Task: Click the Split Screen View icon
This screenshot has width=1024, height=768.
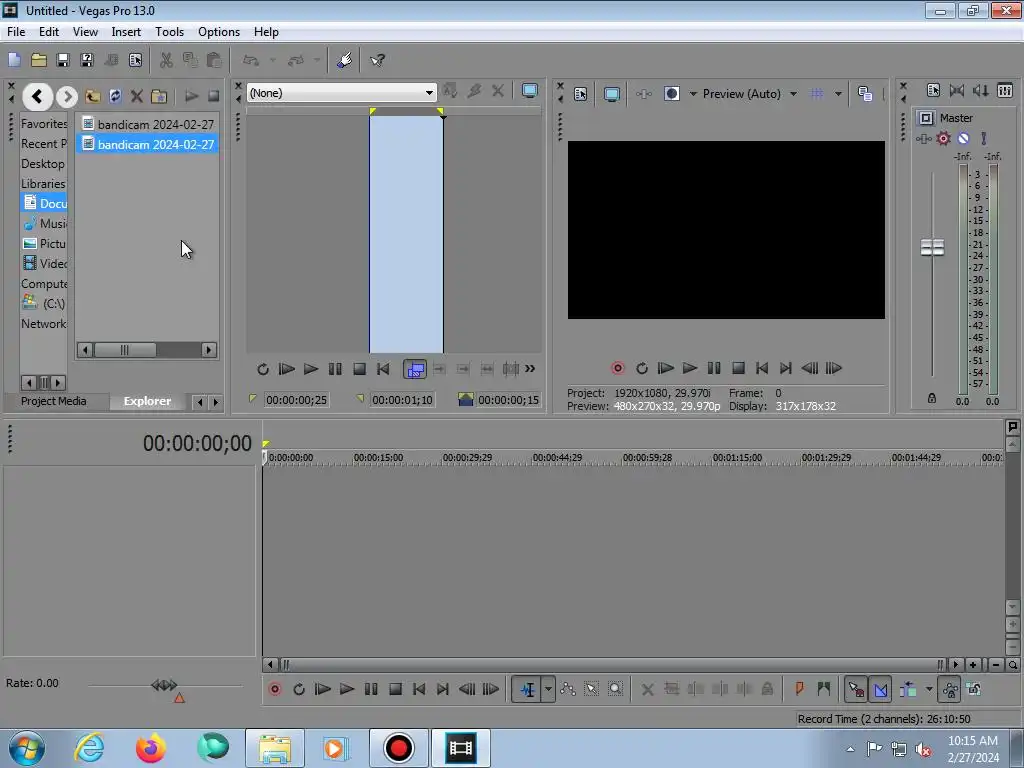Action: click(671, 93)
